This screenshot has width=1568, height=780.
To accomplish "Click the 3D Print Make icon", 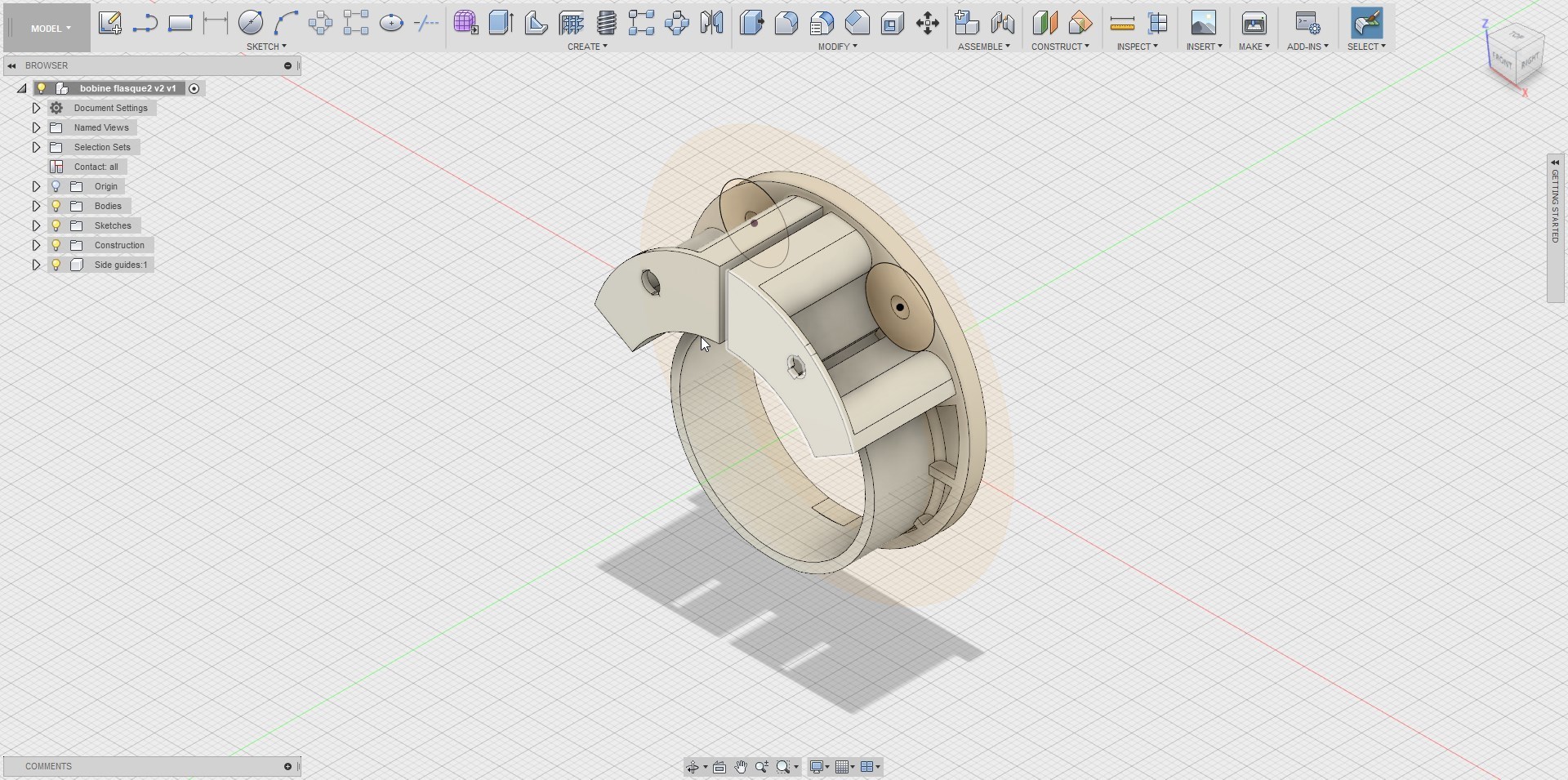I will 1254,23.
